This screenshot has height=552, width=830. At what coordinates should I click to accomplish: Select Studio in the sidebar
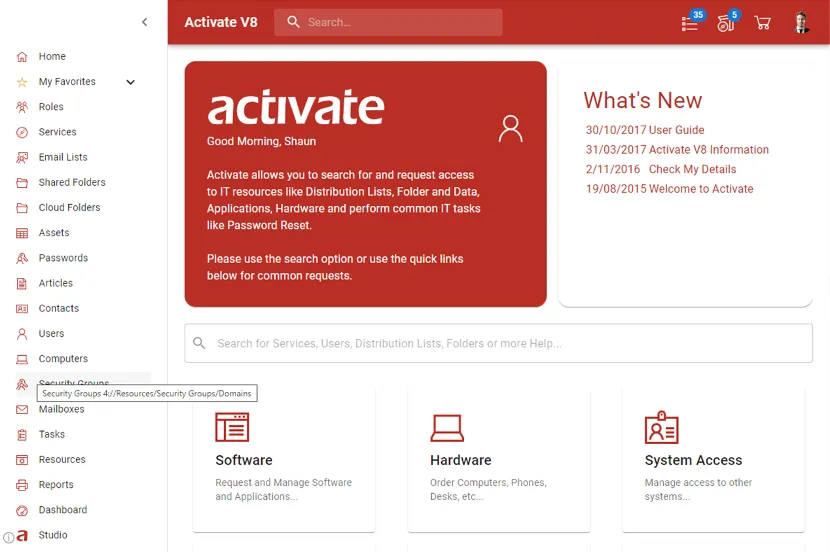pyautogui.click(x=52, y=535)
